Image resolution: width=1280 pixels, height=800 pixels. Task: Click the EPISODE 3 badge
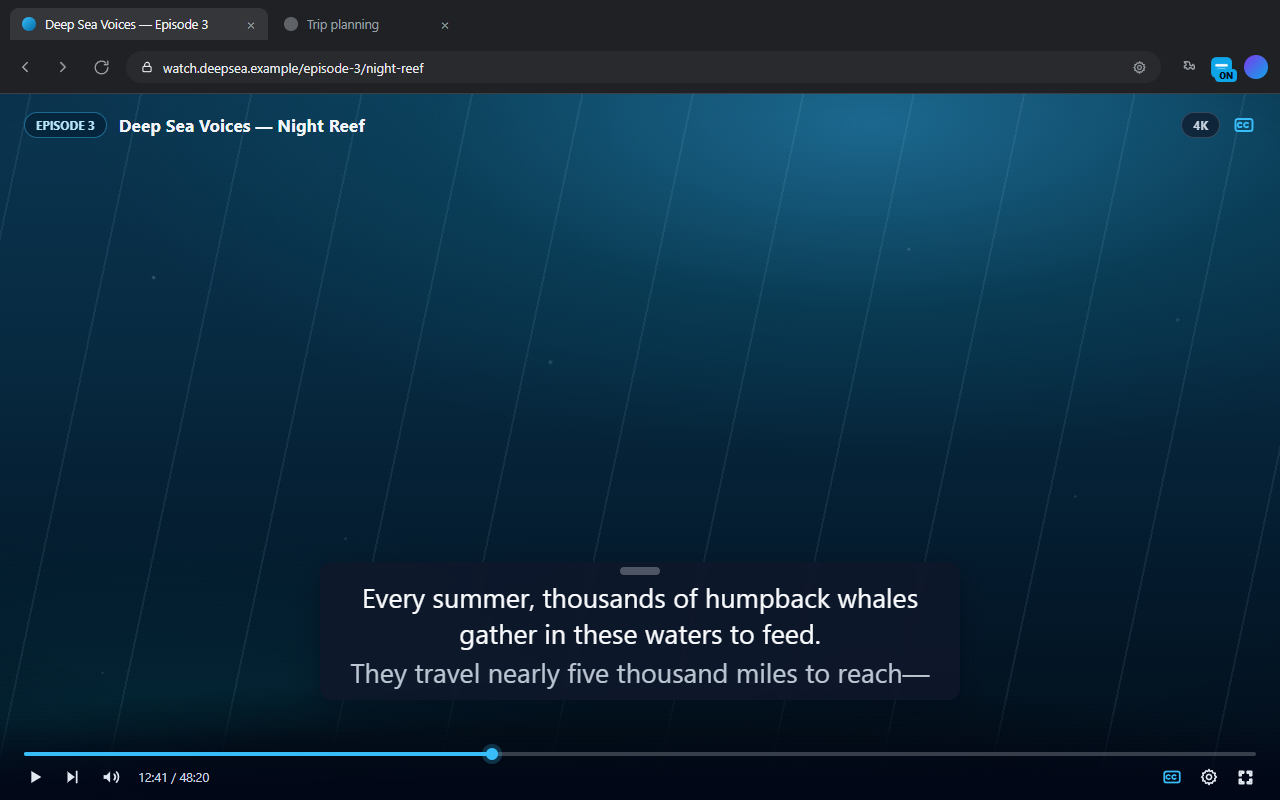coord(65,126)
